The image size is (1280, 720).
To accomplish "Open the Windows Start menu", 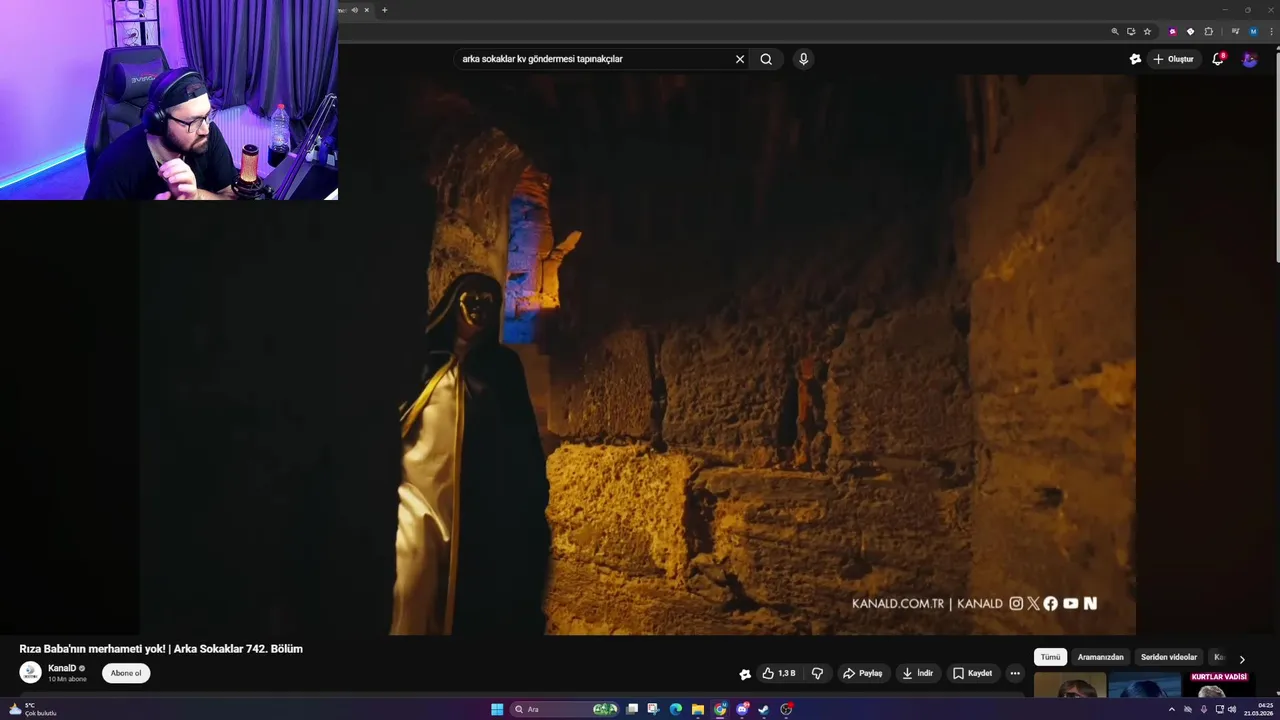I will pos(497,709).
